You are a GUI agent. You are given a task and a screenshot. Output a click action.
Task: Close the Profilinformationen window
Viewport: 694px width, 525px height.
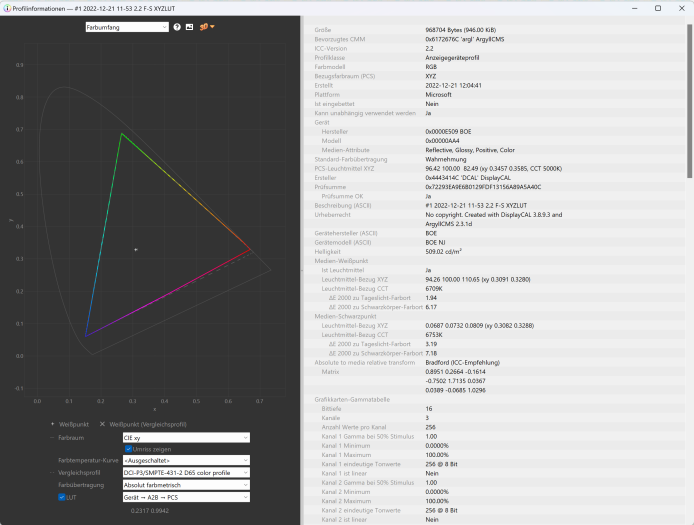click(x=682, y=8)
